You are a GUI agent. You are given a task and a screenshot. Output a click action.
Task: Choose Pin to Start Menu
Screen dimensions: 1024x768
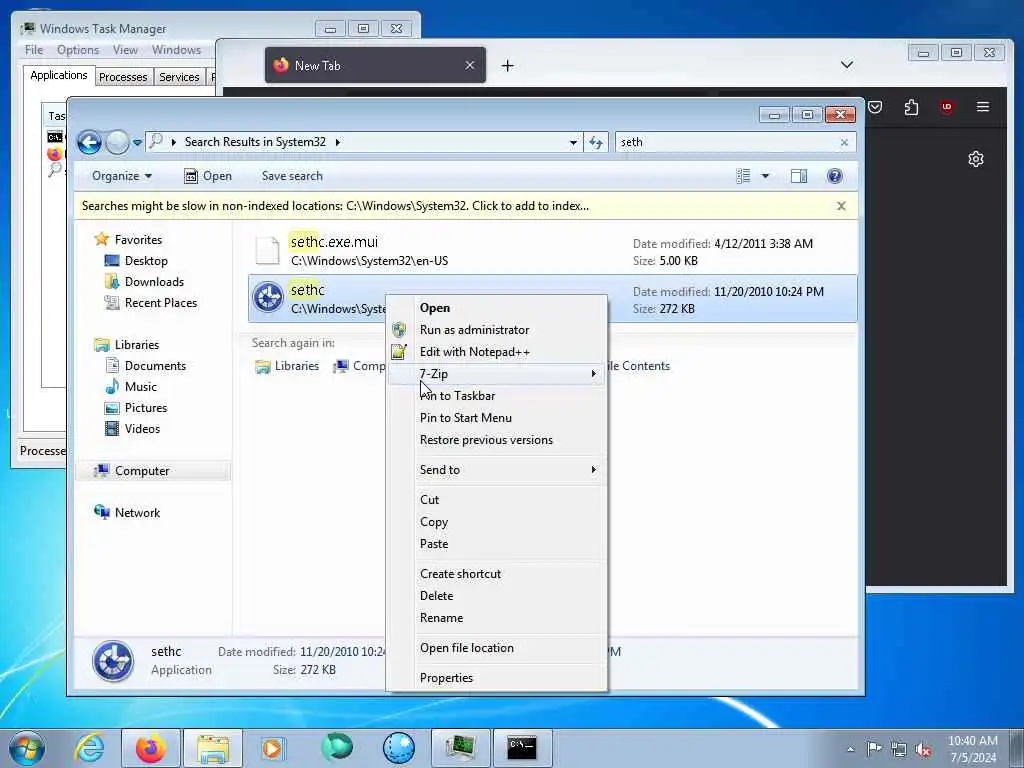(x=497, y=418)
